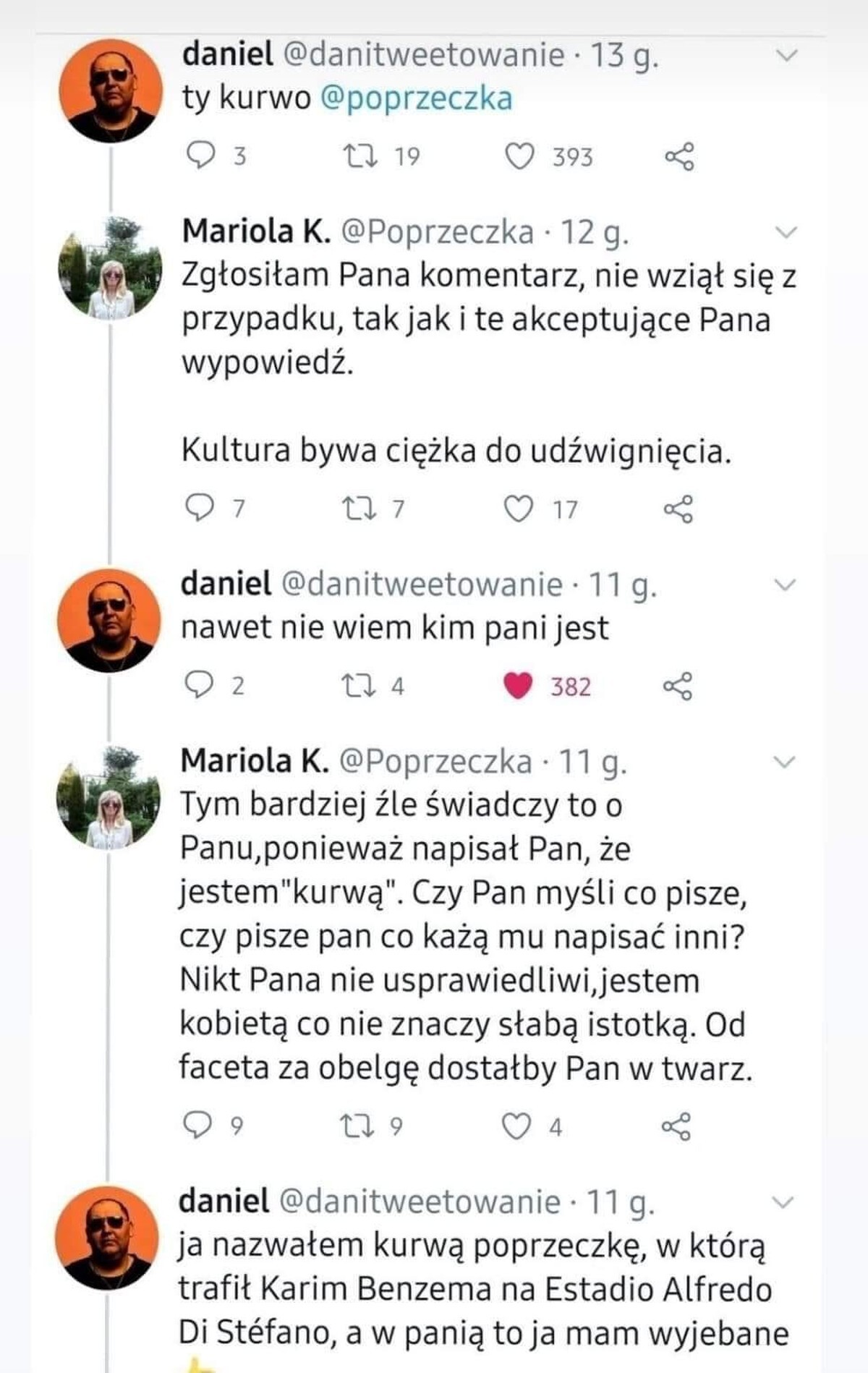This screenshot has height=1373, width=868.
Task: Retweet Mariola's tweet with 7 retweets
Action: point(359,509)
